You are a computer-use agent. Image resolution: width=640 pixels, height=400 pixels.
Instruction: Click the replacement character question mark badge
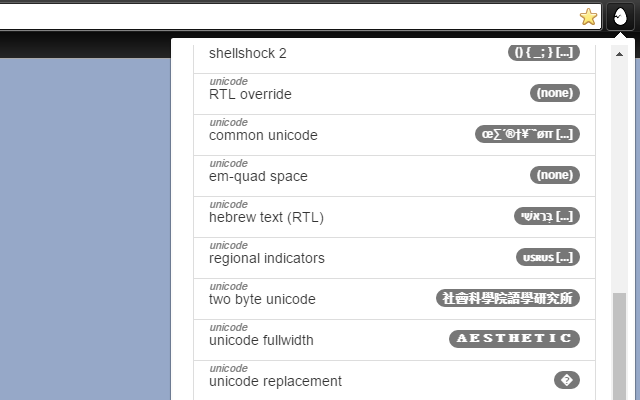(x=567, y=380)
